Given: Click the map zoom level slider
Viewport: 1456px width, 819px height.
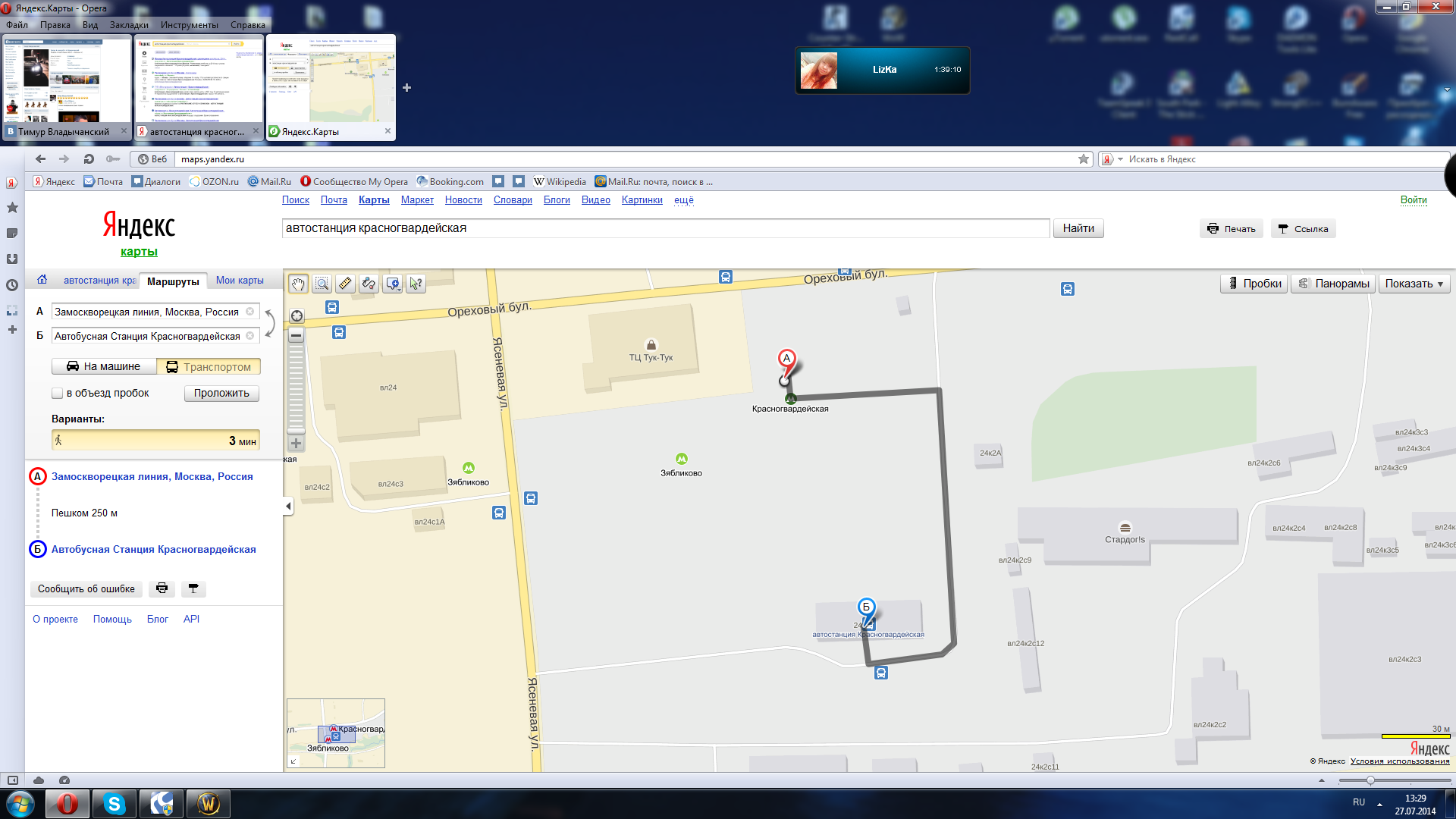Looking at the screenshot, I should 297,388.
